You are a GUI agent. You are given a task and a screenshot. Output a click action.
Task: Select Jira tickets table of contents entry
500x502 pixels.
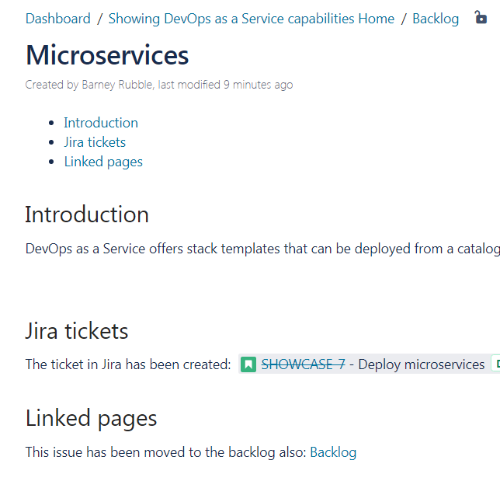coord(95,142)
